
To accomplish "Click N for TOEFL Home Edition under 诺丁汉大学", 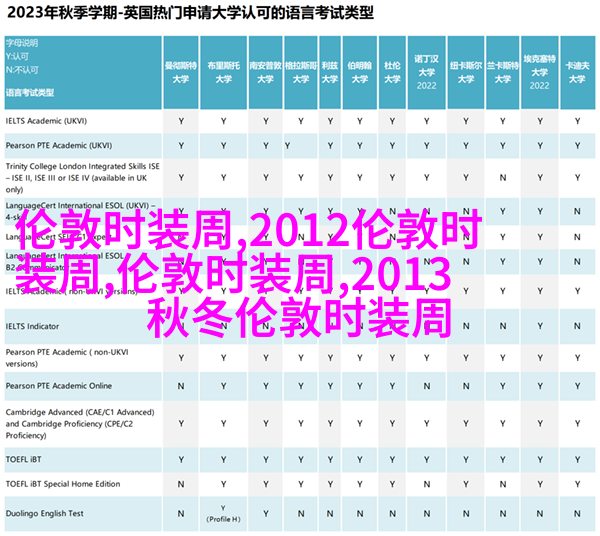I will coord(426,484).
